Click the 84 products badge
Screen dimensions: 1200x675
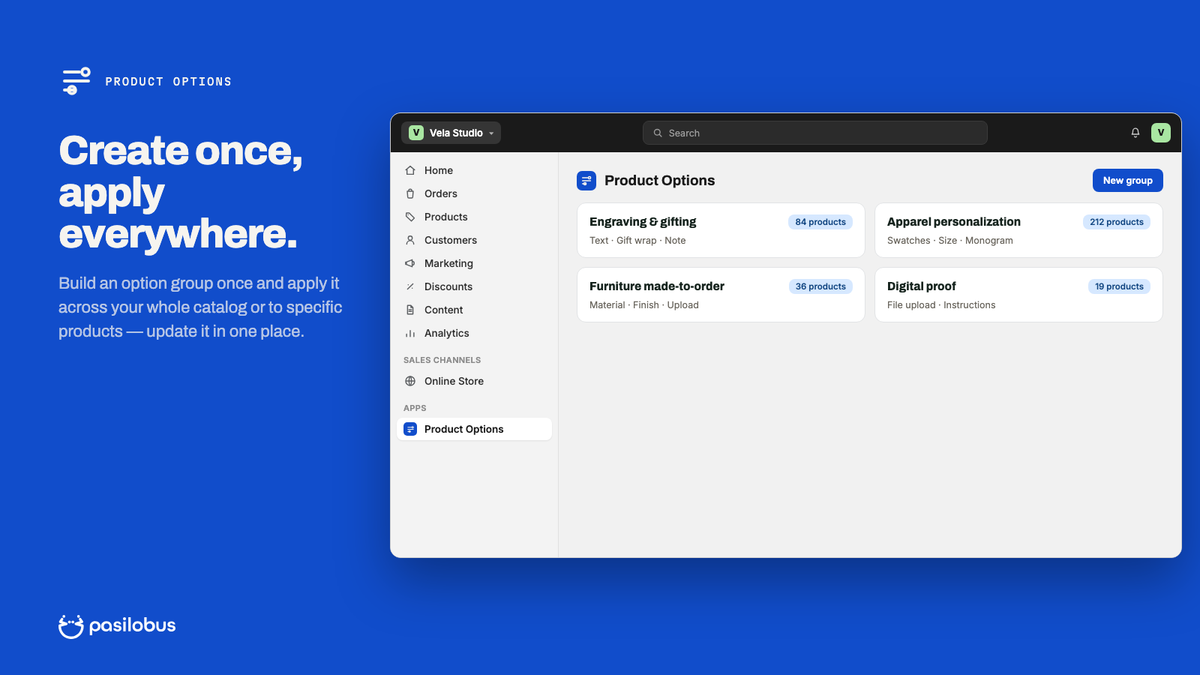point(820,222)
